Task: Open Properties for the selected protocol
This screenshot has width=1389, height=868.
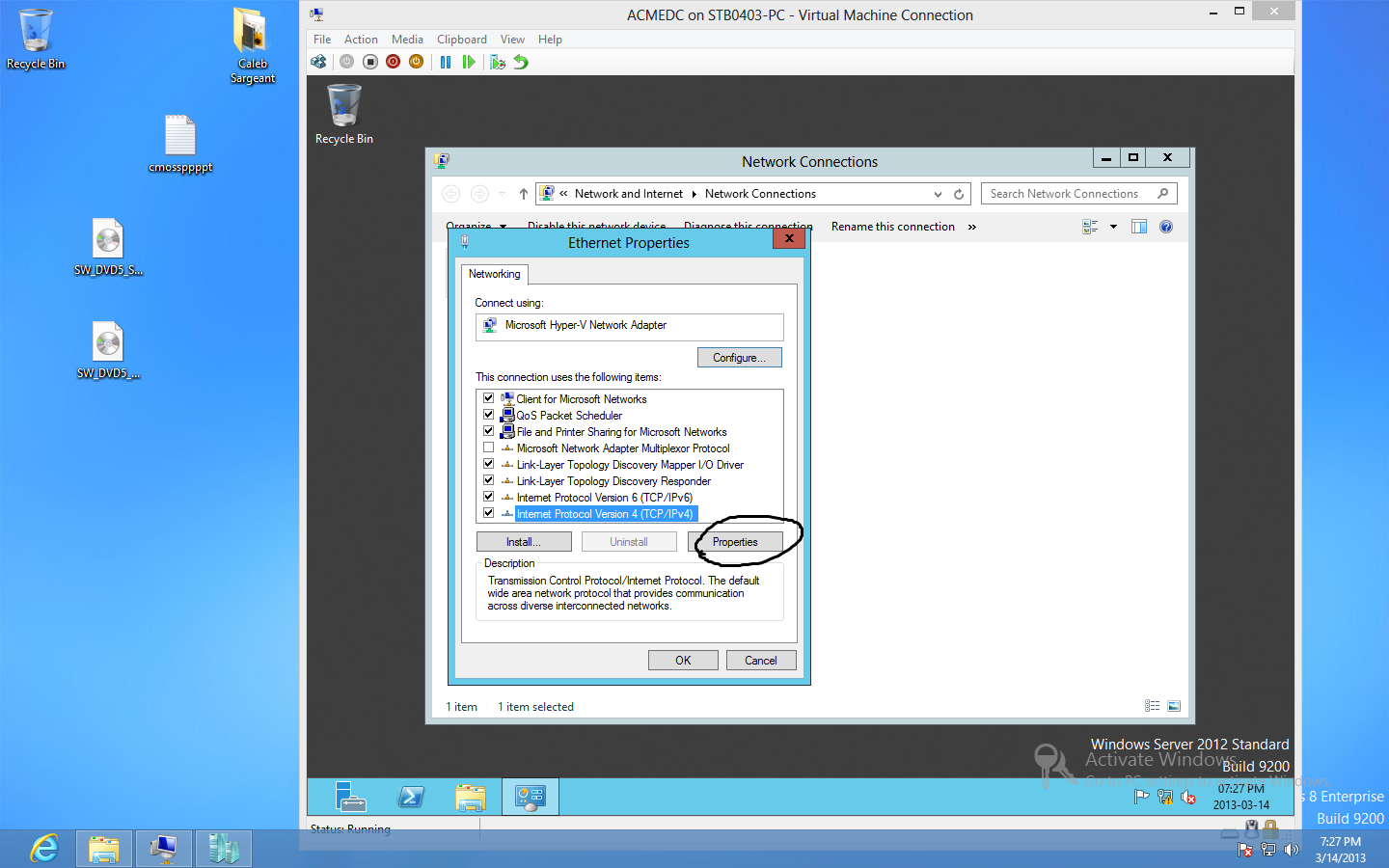Action: 735,542
